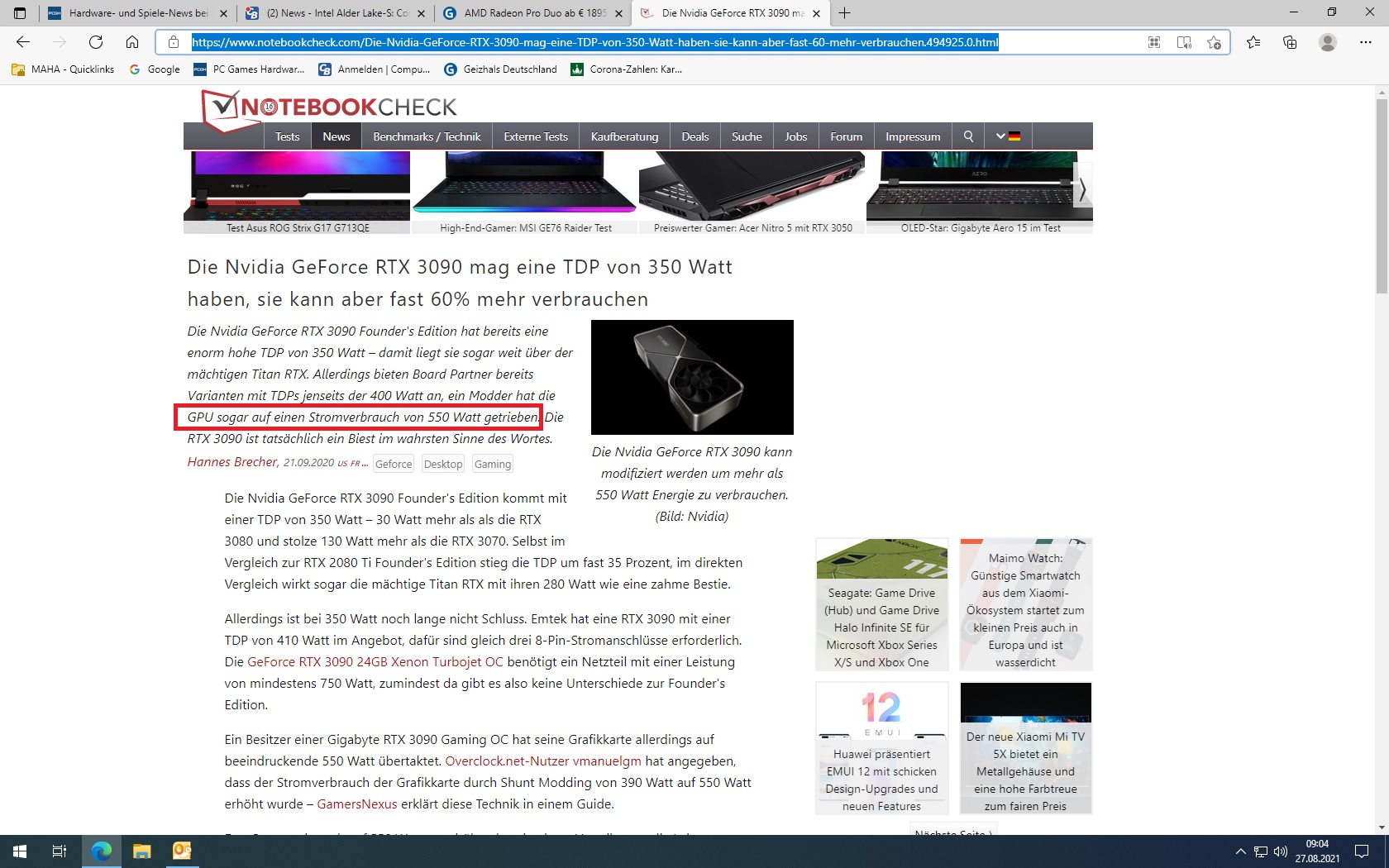
Task: Open the GamersNexus link
Action: pyautogui.click(x=357, y=804)
